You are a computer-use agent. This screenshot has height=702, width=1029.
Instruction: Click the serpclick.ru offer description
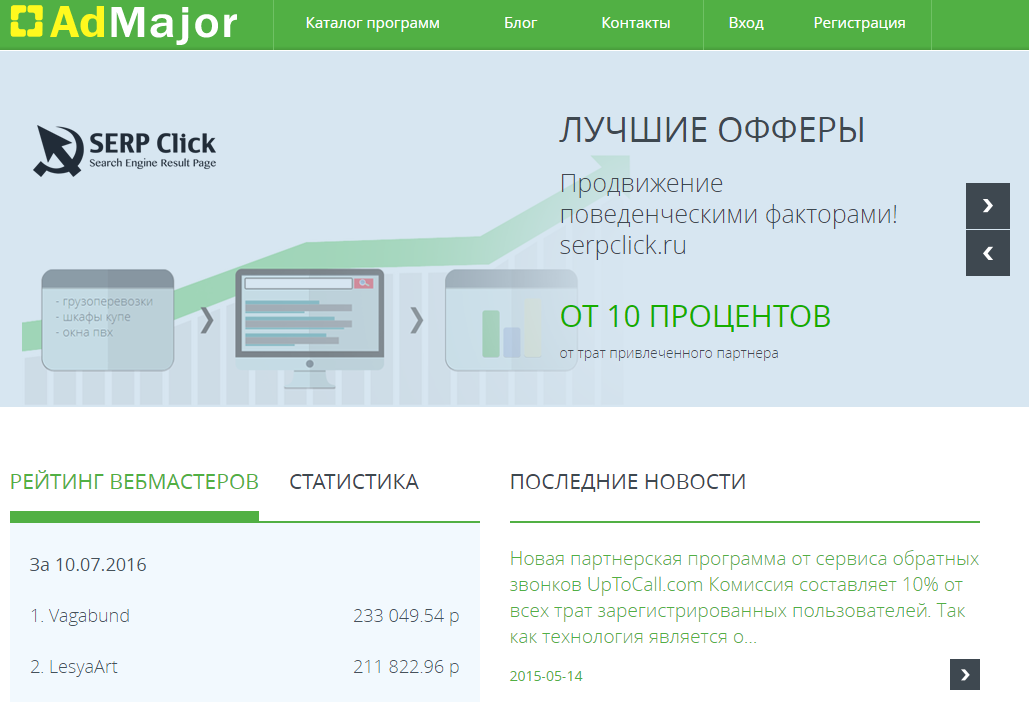click(x=728, y=214)
